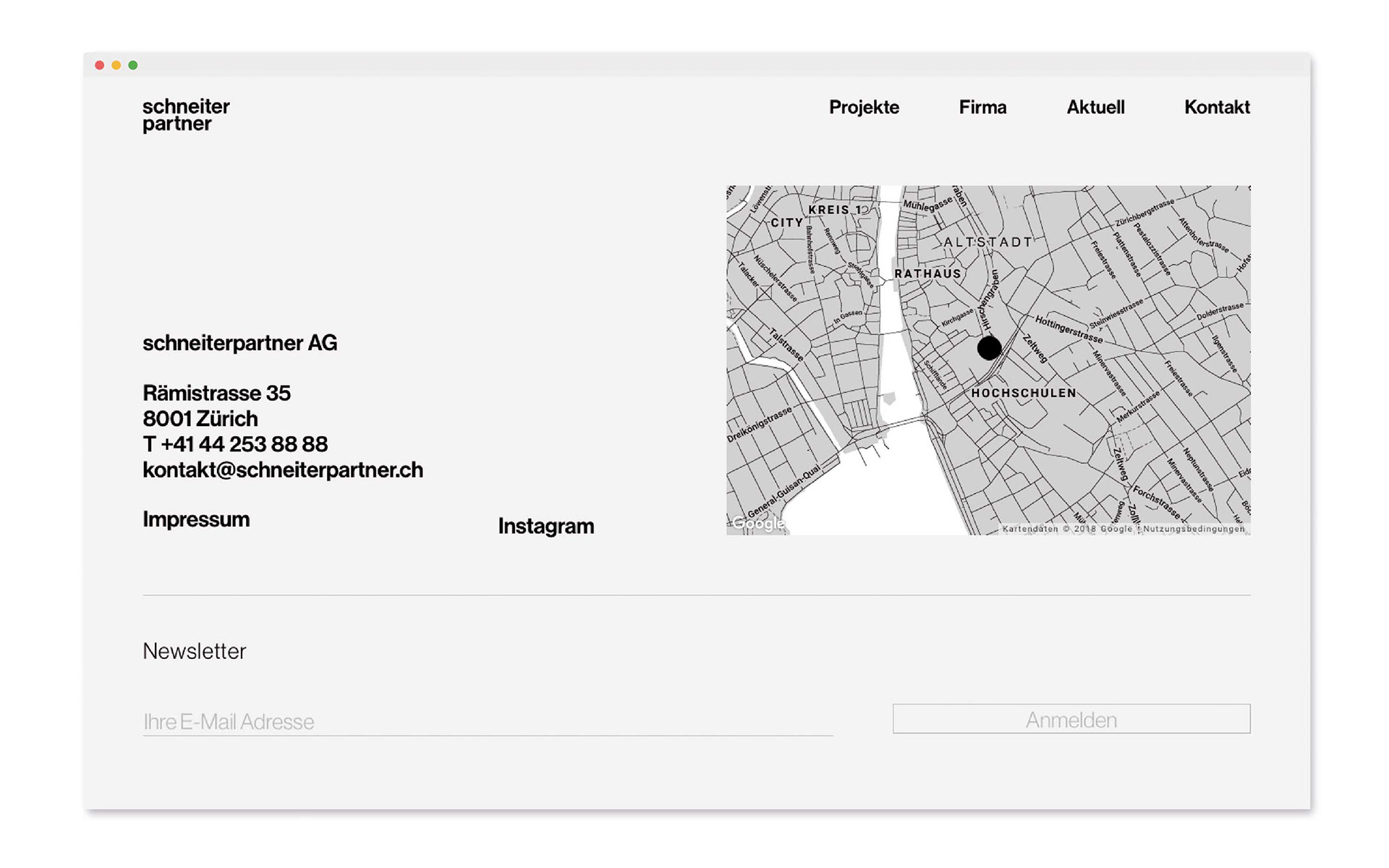Open the Aktuell section
1389x868 pixels.
point(1095,107)
